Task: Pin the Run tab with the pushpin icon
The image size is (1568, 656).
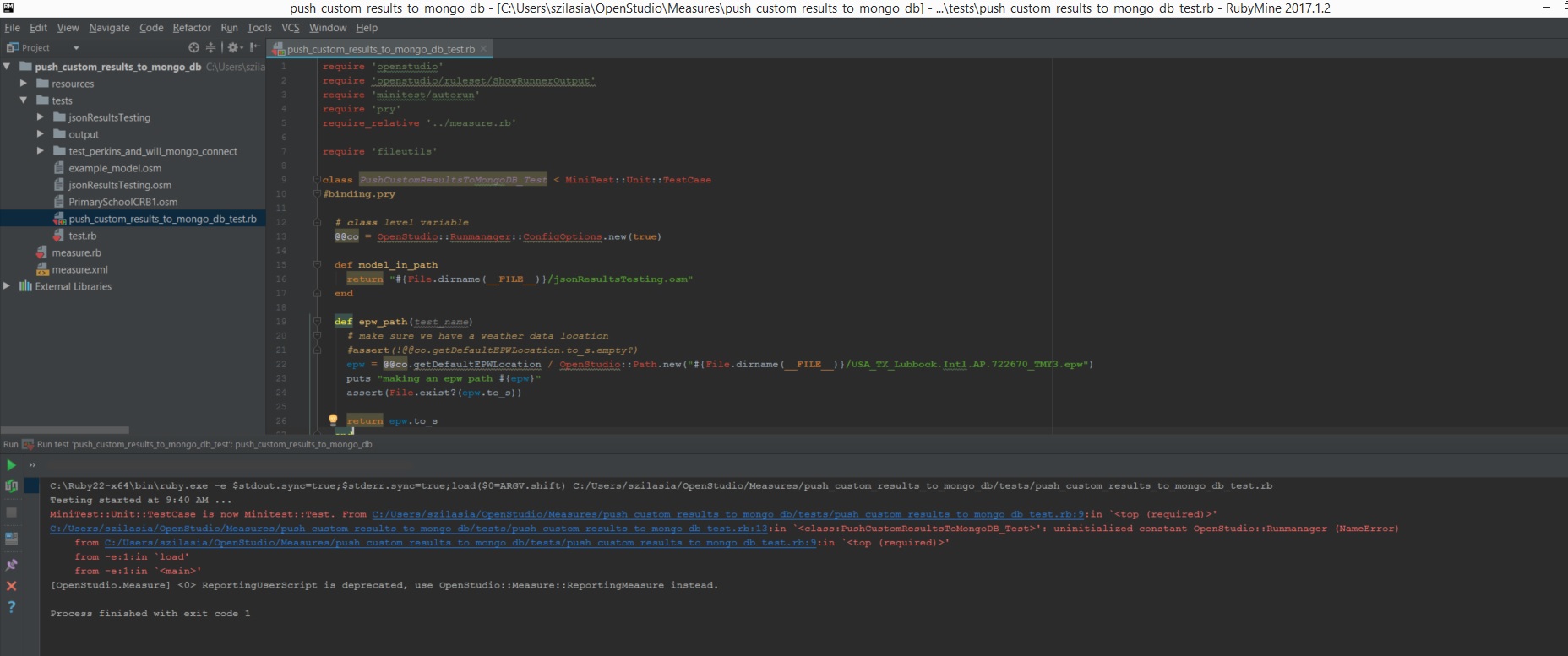Action: pos(11,564)
